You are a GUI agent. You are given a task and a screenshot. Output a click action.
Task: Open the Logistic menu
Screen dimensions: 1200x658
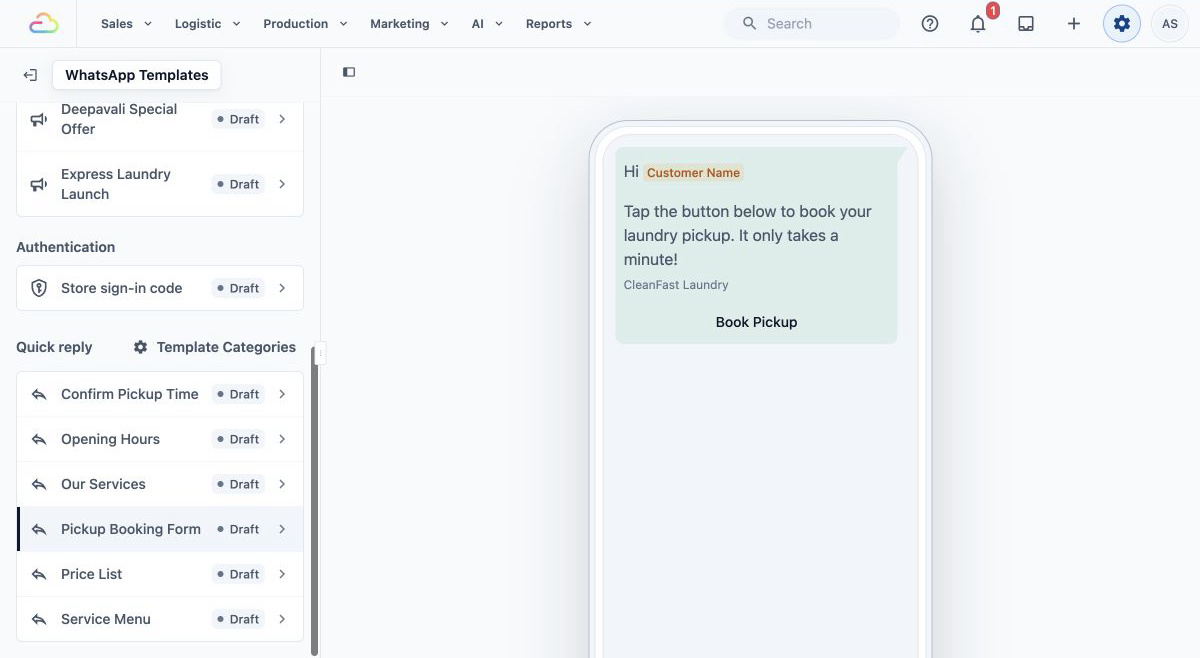tap(208, 24)
